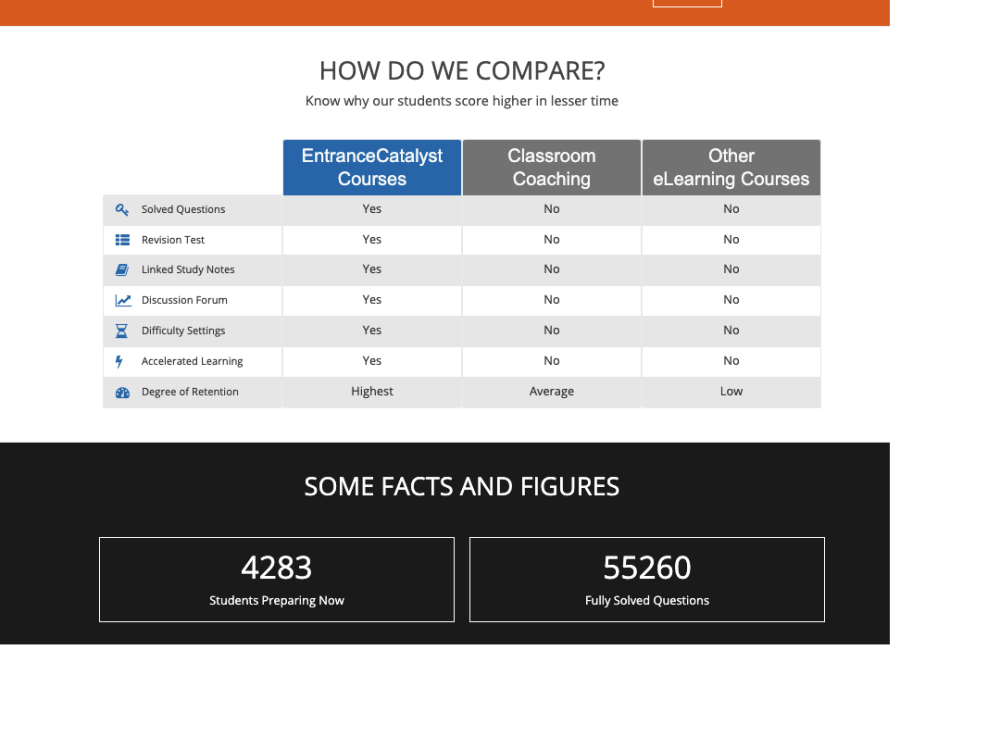1000x750 pixels.
Task: Click Yes in the Revision Test row
Action: pos(372,240)
